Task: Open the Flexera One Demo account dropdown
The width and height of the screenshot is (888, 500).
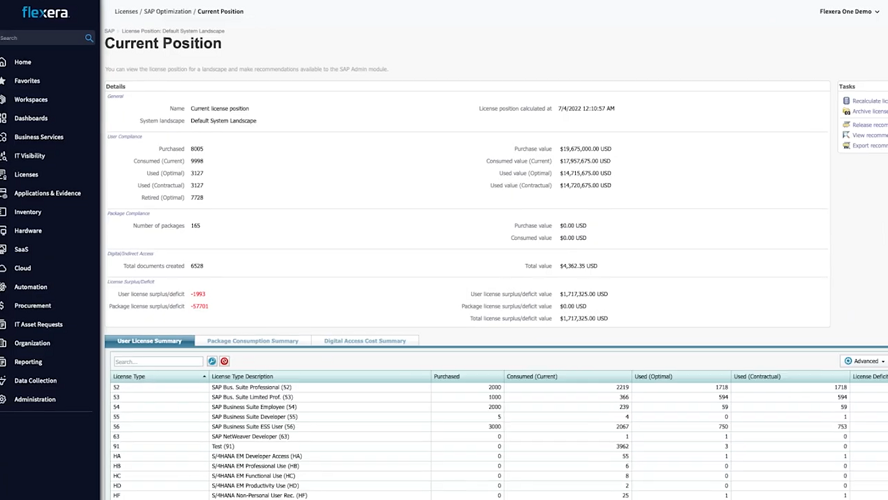Action: coord(849,12)
